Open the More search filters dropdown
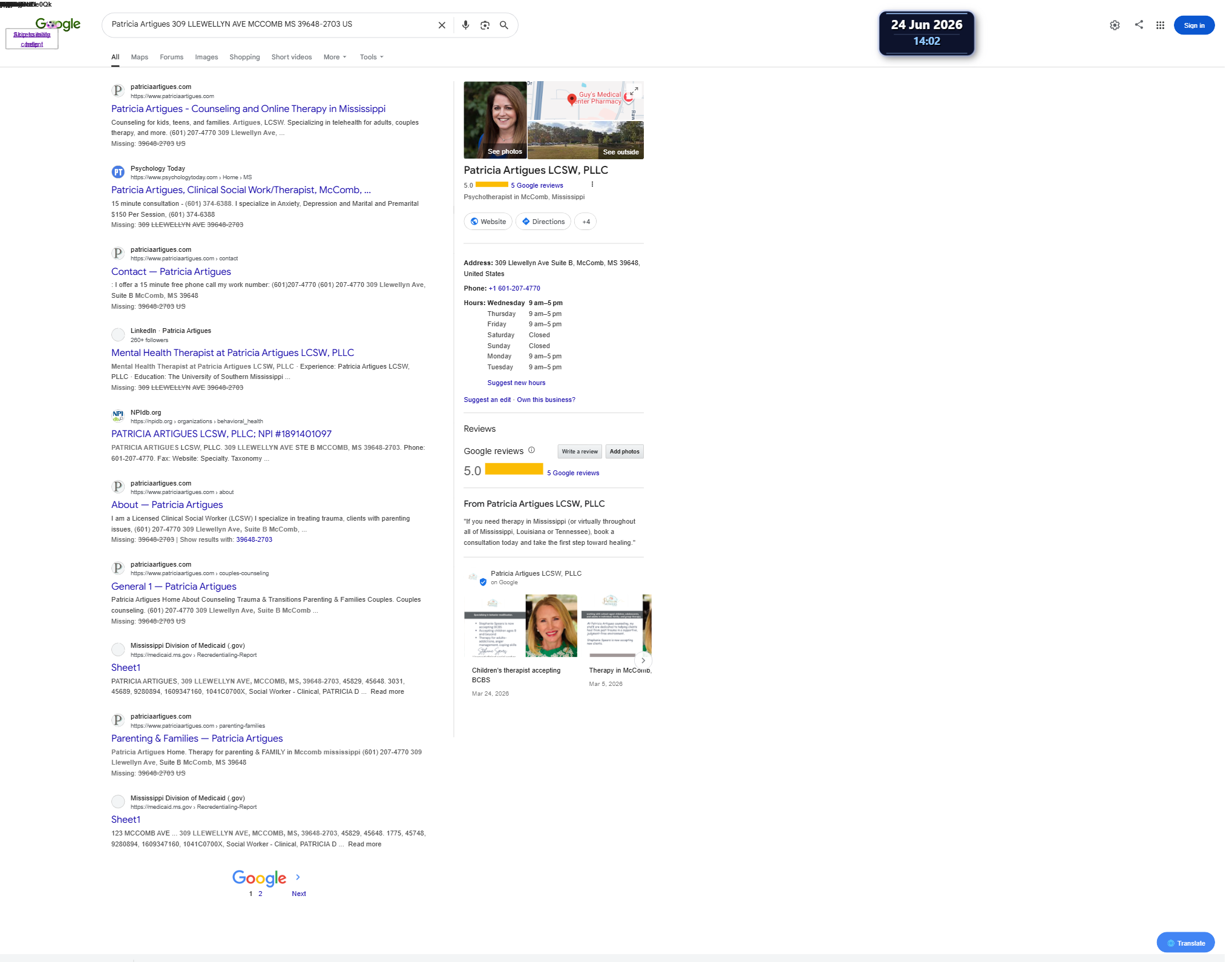Image resolution: width=1232 pixels, height=962 pixels. click(x=335, y=57)
